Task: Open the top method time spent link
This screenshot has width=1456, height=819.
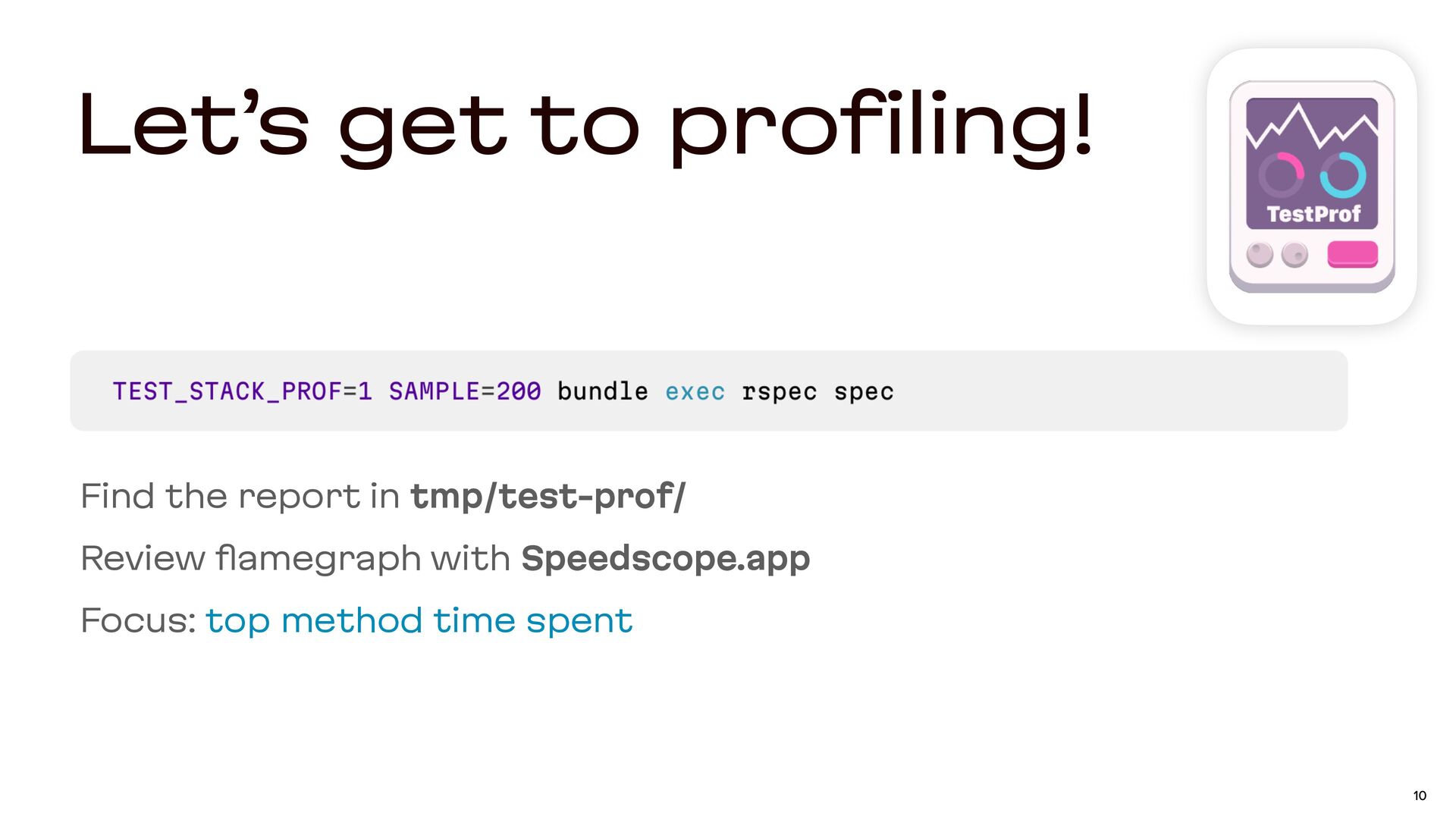Action: tap(419, 621)
